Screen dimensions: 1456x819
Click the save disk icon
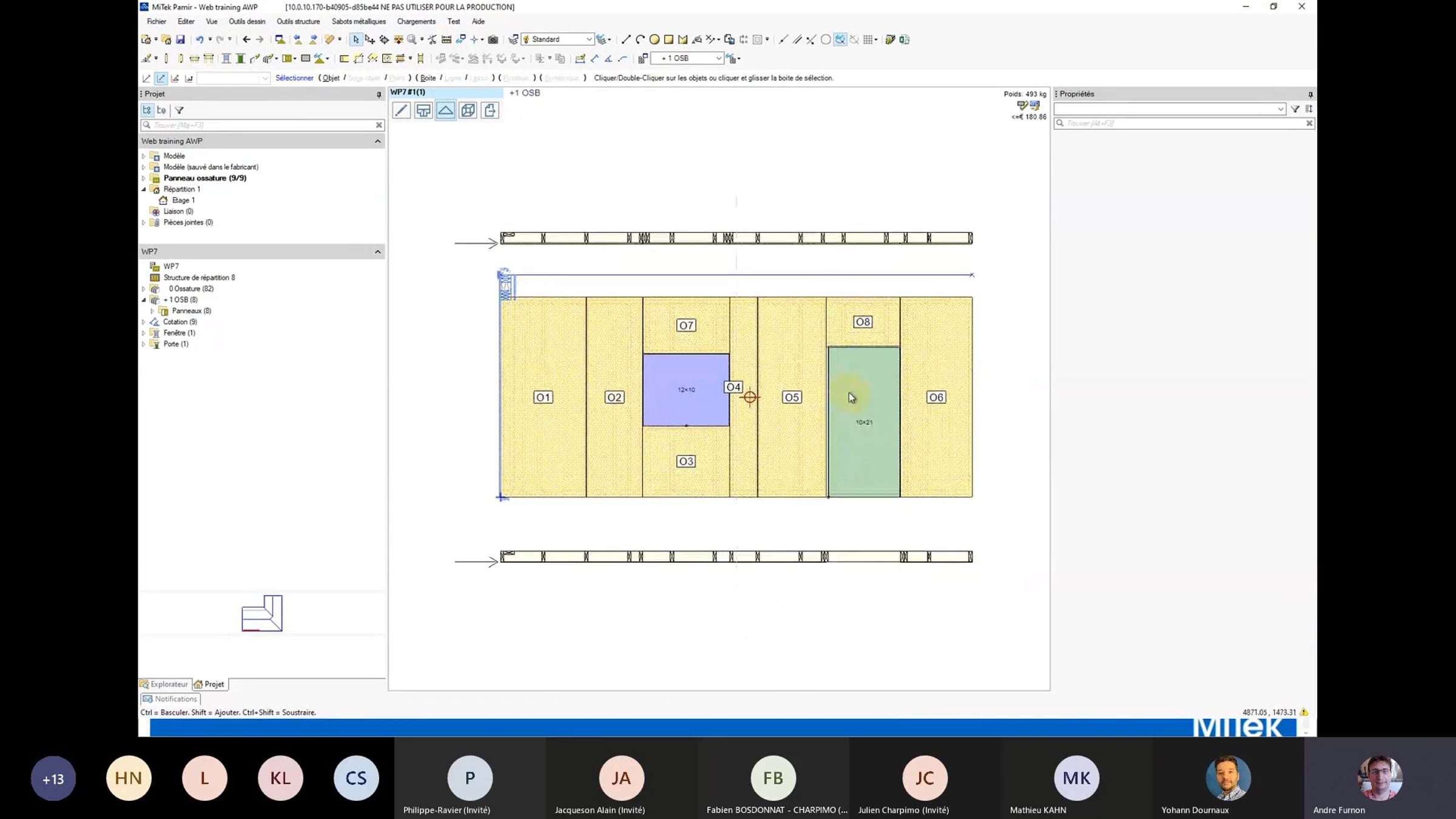[x=180, y=39]
